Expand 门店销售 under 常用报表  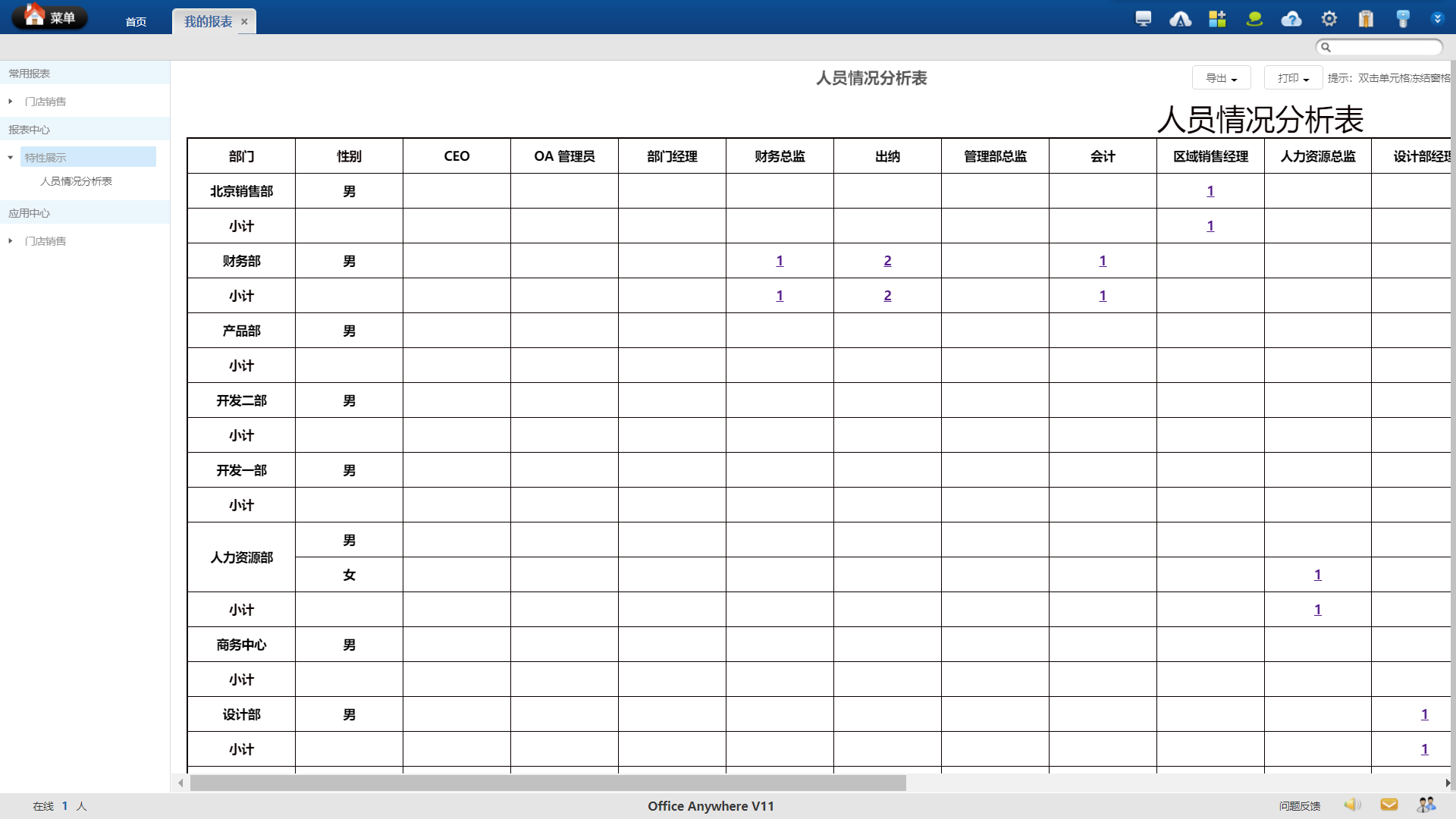(x=11, y=102)
